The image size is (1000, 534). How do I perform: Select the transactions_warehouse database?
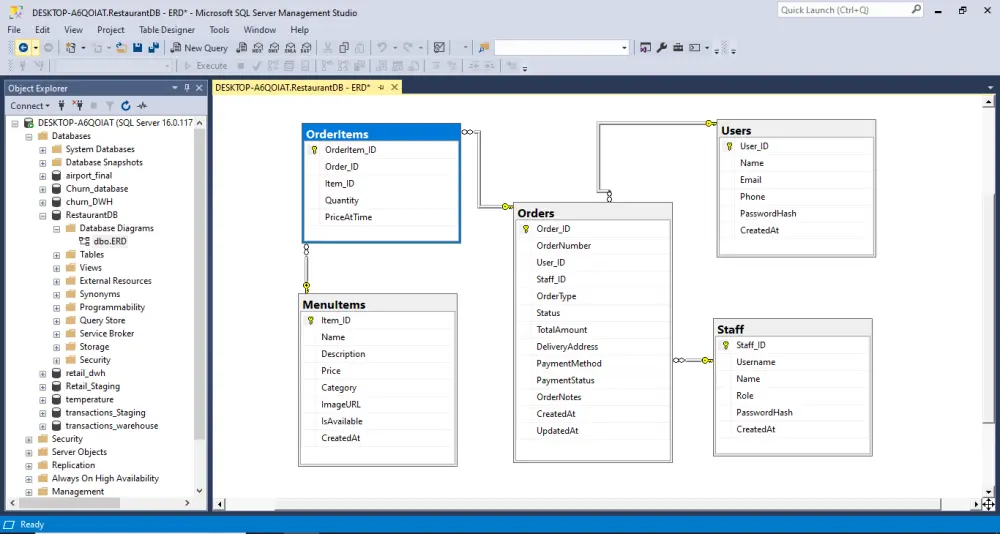(x=112, y=426)
